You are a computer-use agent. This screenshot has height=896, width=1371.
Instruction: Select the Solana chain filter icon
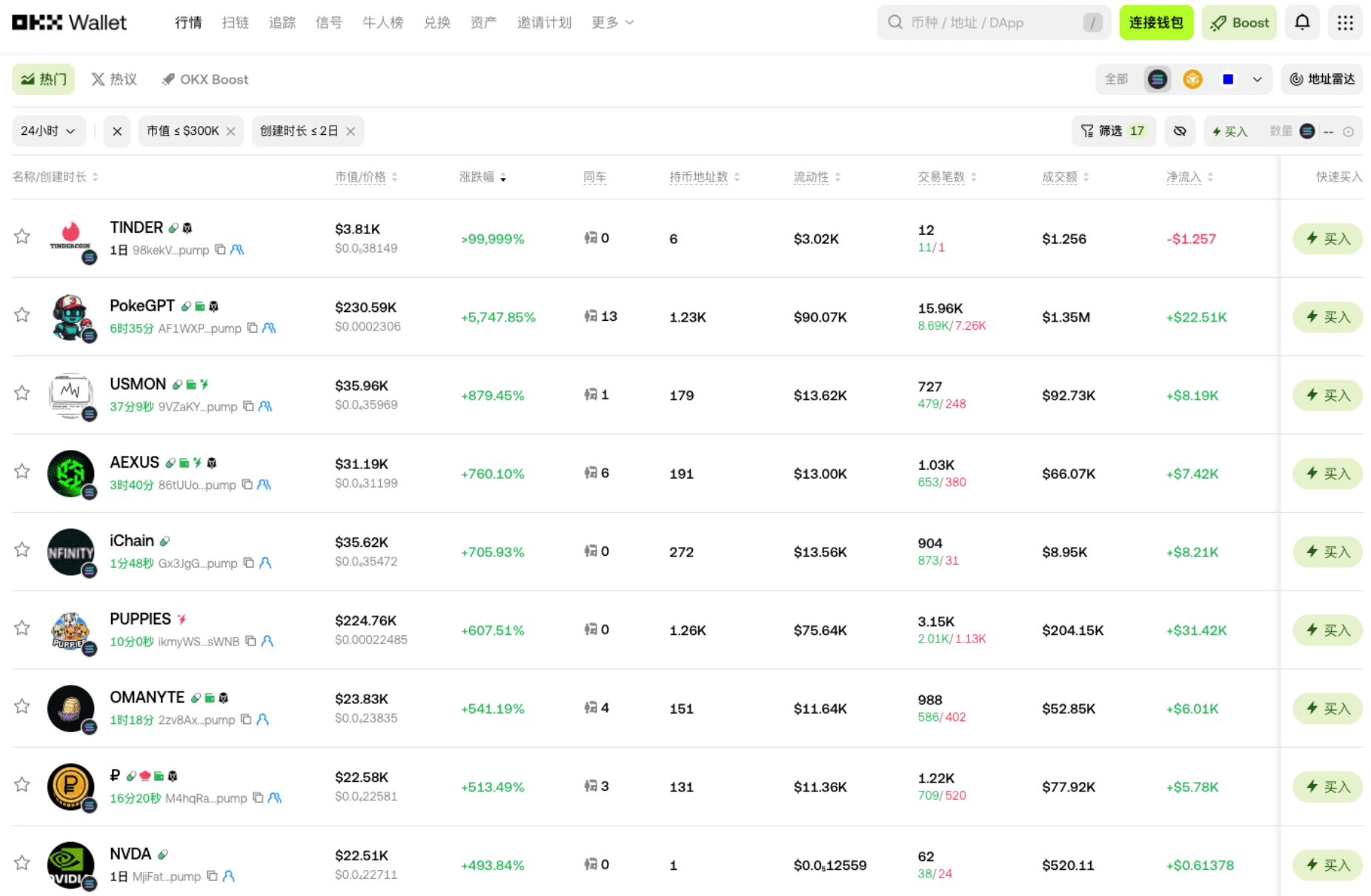(1157, 79)
